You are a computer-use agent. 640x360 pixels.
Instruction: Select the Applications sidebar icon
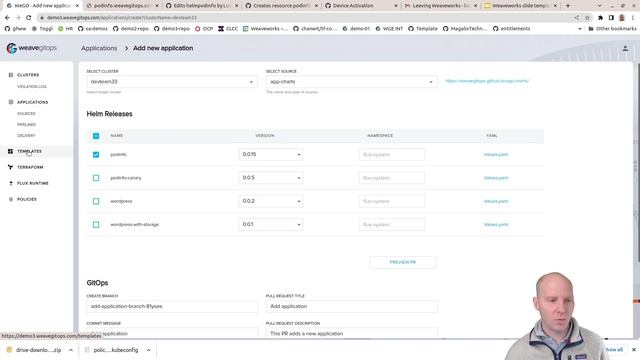point(11,102)
